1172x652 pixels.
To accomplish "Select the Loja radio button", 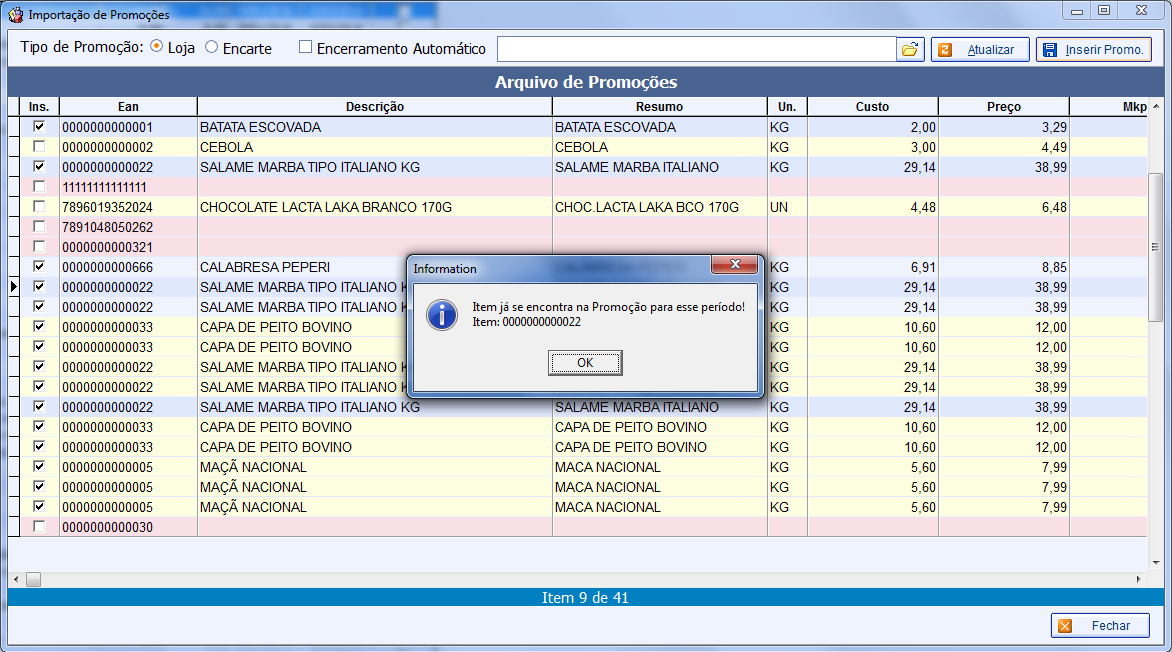I will coord(157,48).
